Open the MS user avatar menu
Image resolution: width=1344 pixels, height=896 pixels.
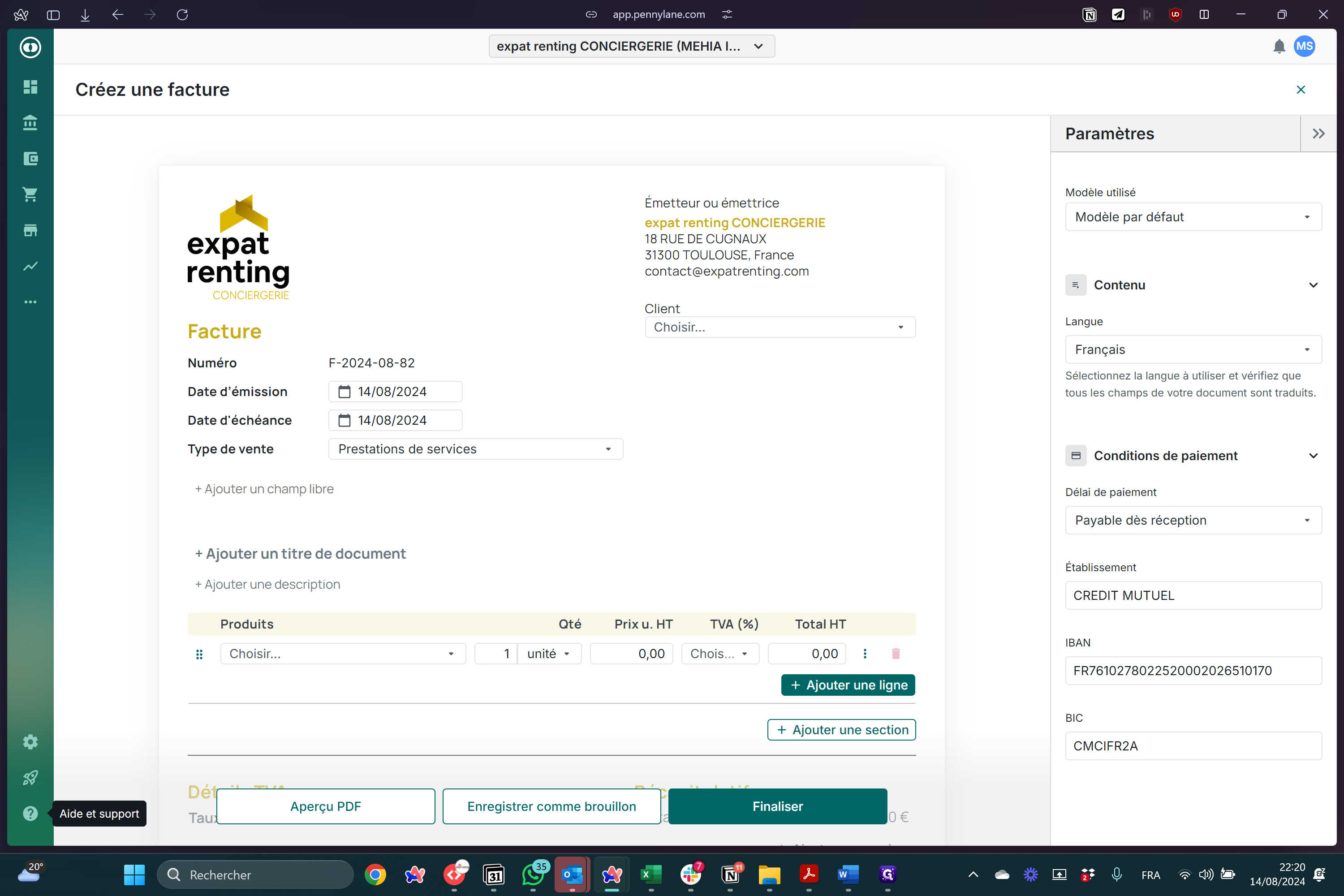pyautogui.click(x=1305, y=46)
